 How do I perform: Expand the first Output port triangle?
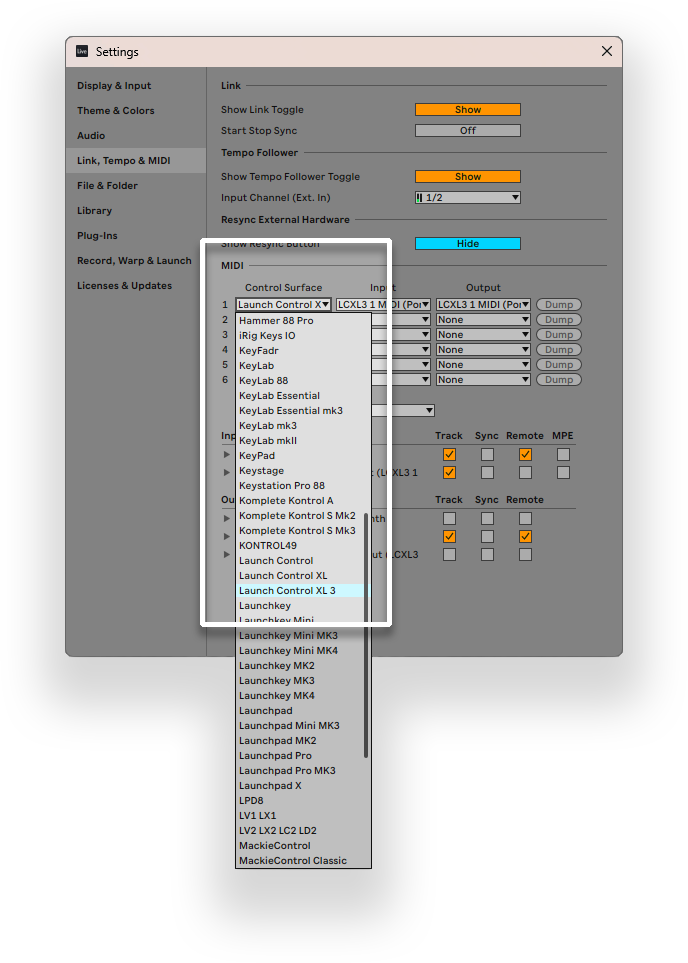pos(227,518)
